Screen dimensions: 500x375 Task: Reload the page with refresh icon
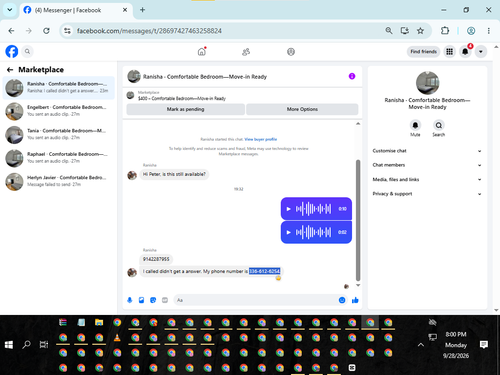46,31
